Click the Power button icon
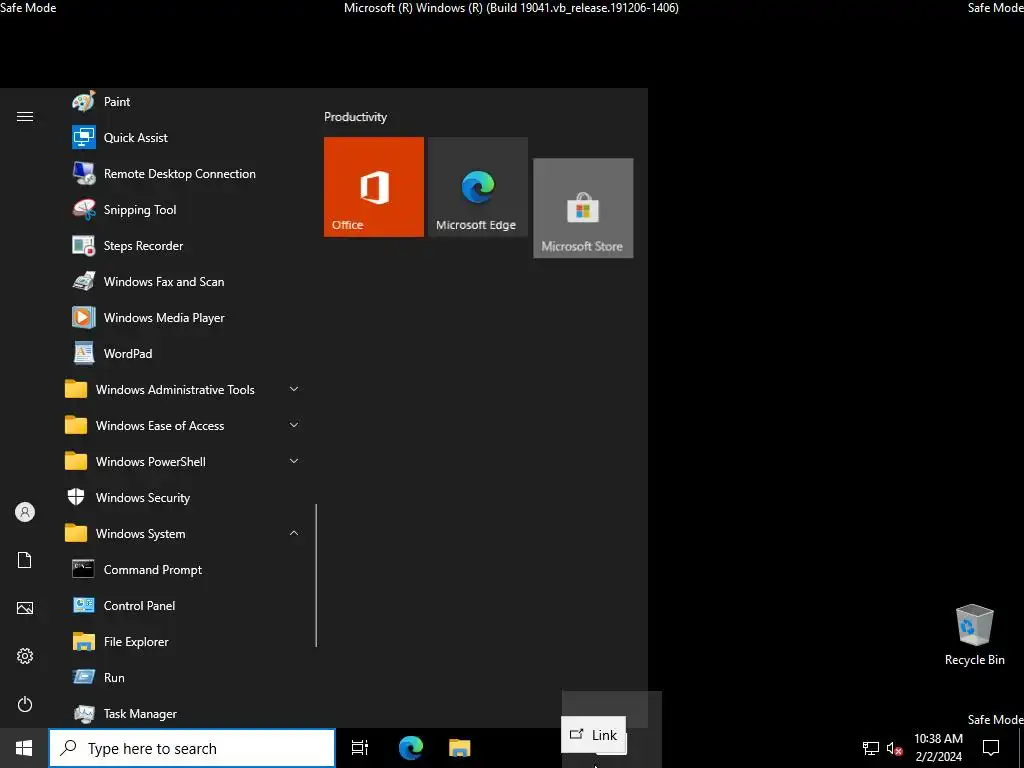Screen dimensions: 1024x768 coord(25,704)
